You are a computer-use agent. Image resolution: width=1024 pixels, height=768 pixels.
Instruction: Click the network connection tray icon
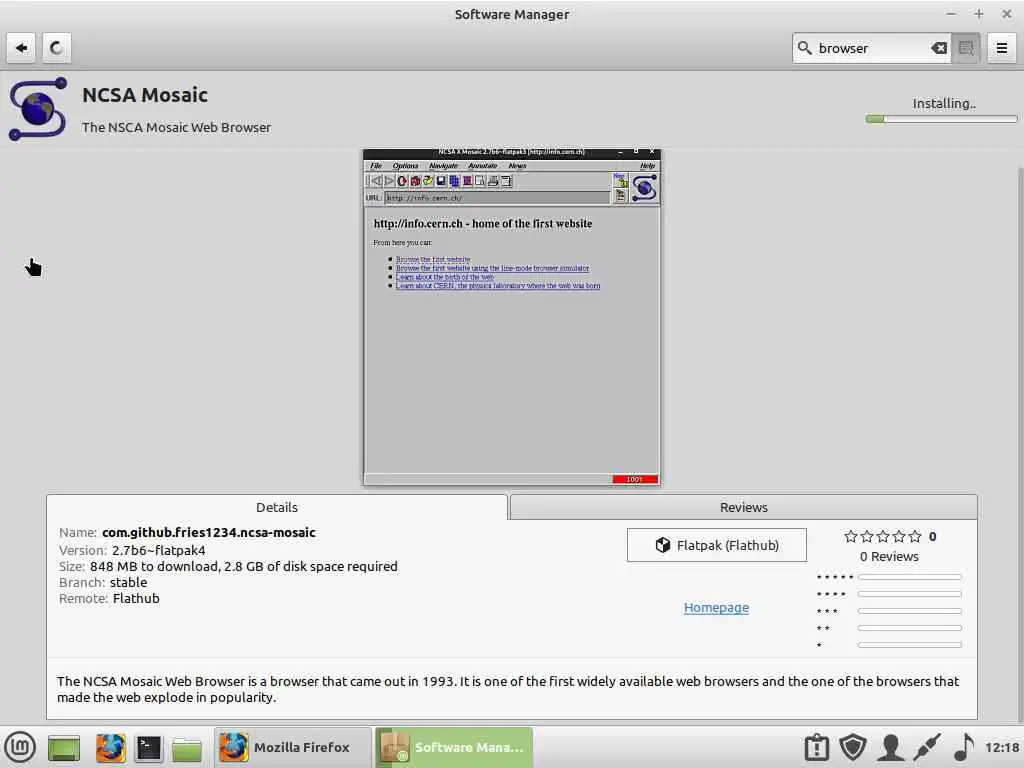click(927, 747)
